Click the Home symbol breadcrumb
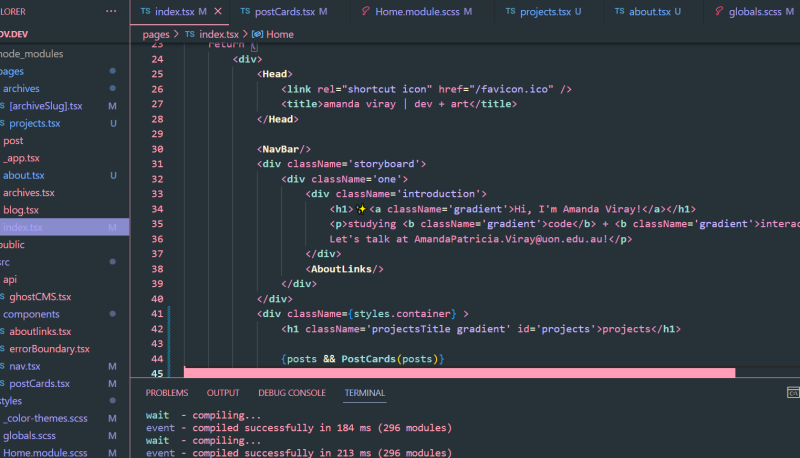 [x=280, y=34]
